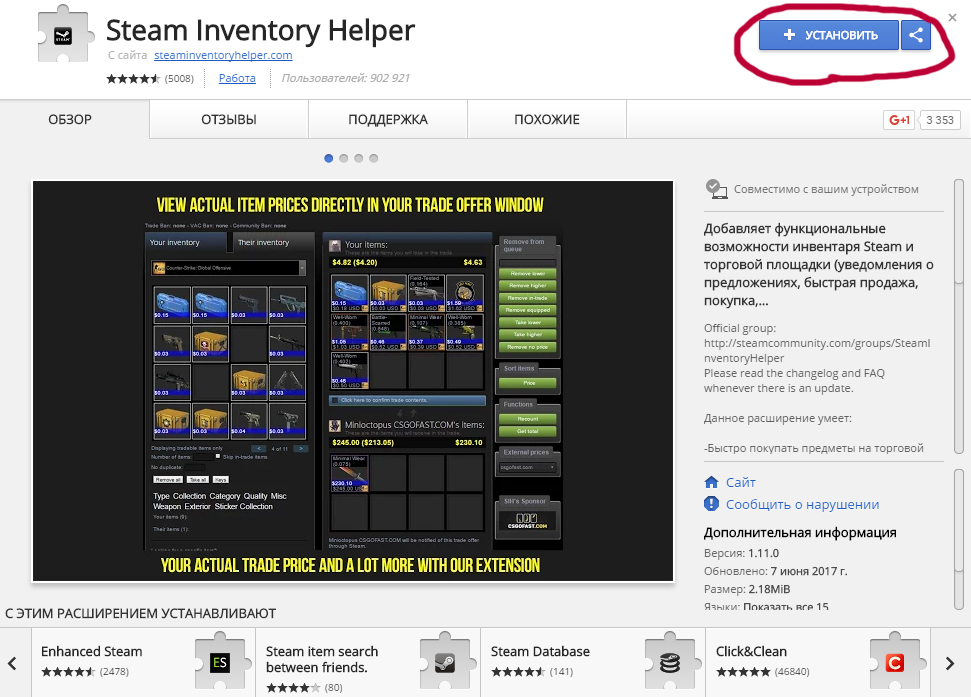Image resolution: width=971 pixels, height=697 pixels.
Task: Click the Размер: 2.18MiB line
Action: coord(747,589)
